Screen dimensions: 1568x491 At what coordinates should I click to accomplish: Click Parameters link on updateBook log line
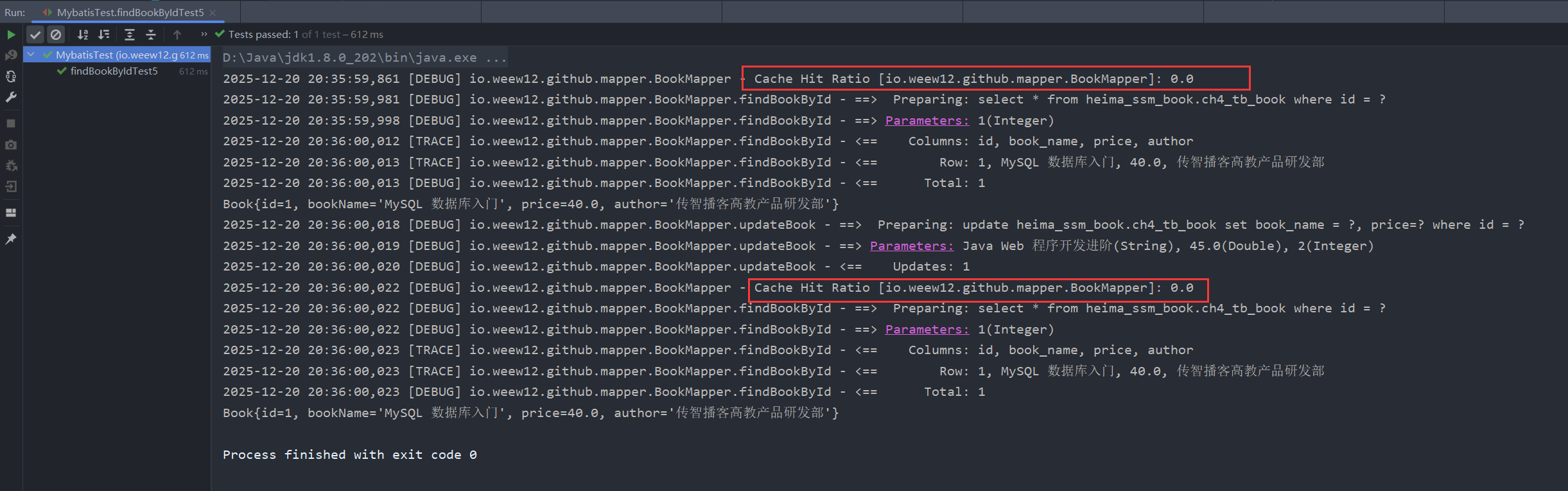[912, 246]
